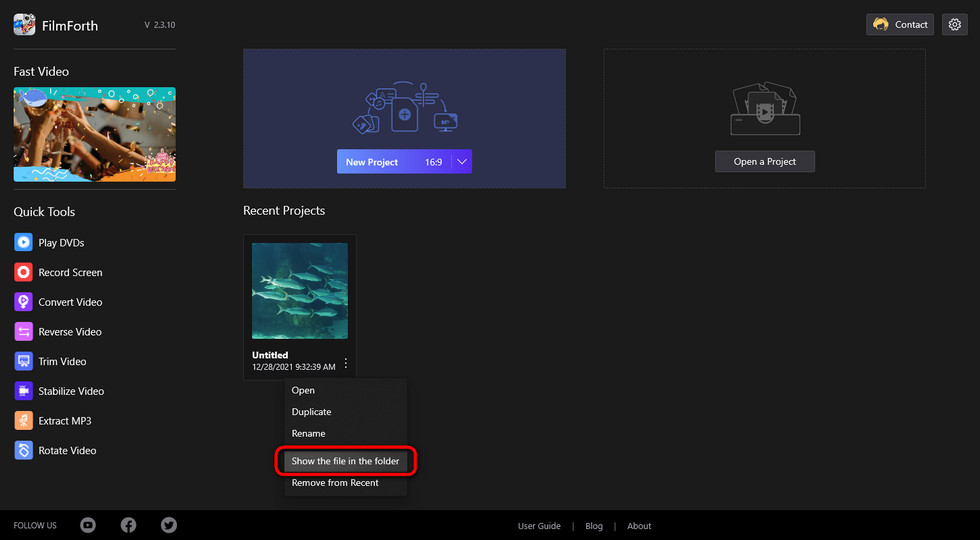Click the Rotate Video label
This screenshot has height=540, width=980.
[x=67, y=451]
